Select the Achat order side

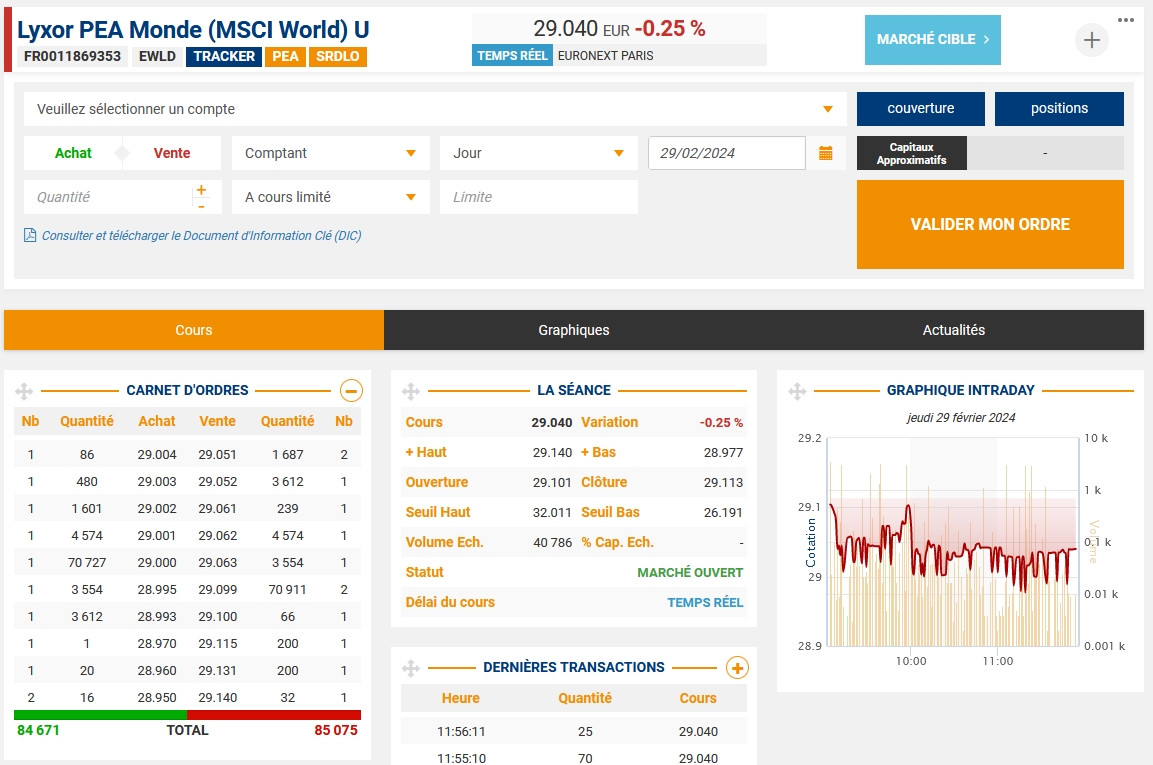click(x=73, y=153)
